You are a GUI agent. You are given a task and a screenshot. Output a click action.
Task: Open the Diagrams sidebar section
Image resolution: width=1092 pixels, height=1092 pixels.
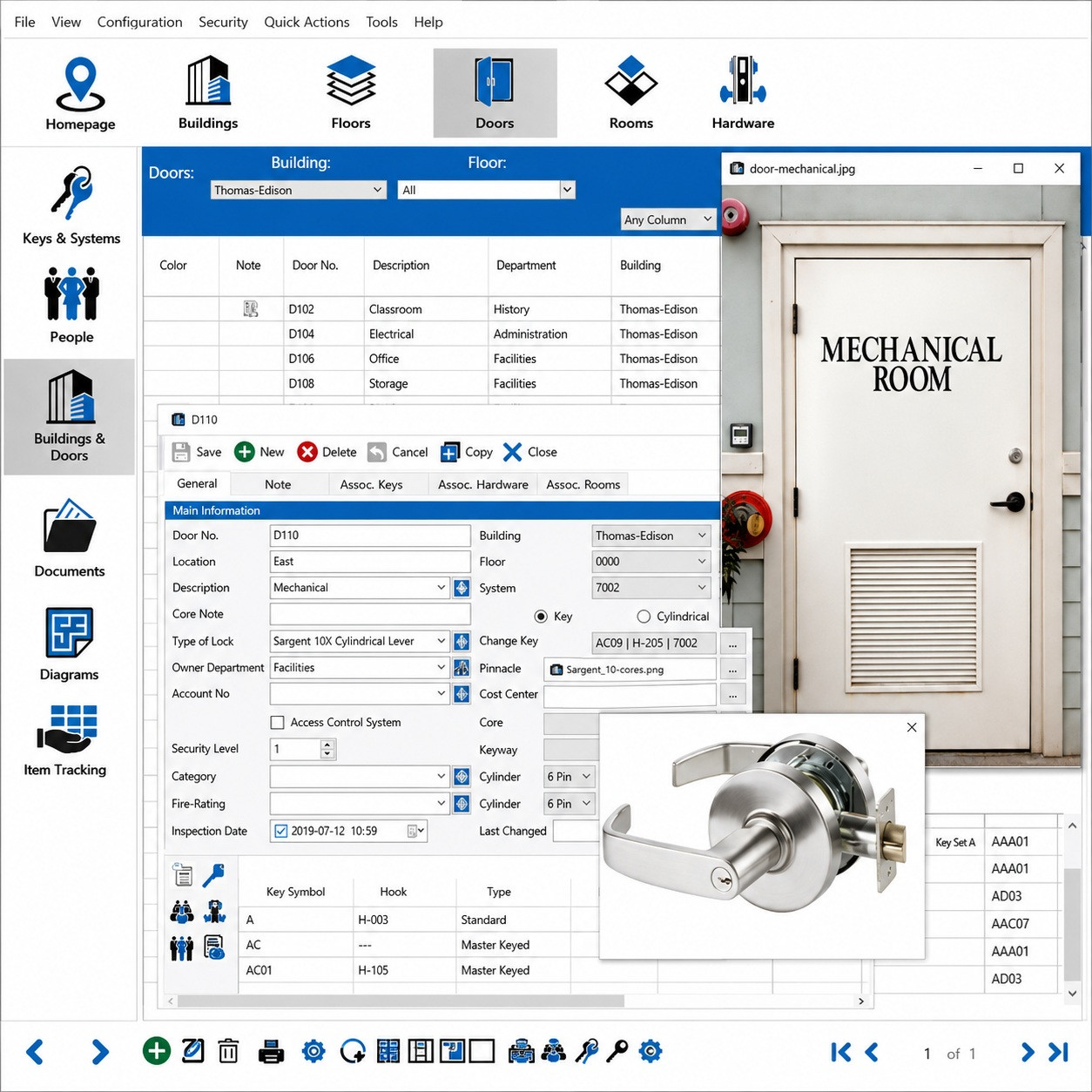[x=70, y=644]
